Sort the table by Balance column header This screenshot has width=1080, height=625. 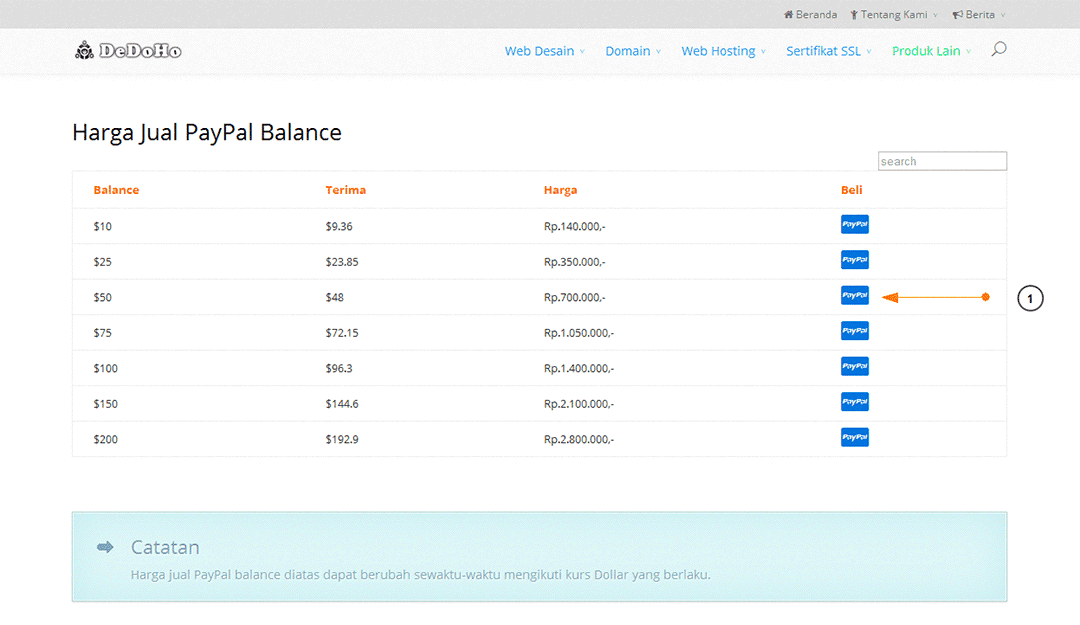pyautogui.click(x=116, y=190)
